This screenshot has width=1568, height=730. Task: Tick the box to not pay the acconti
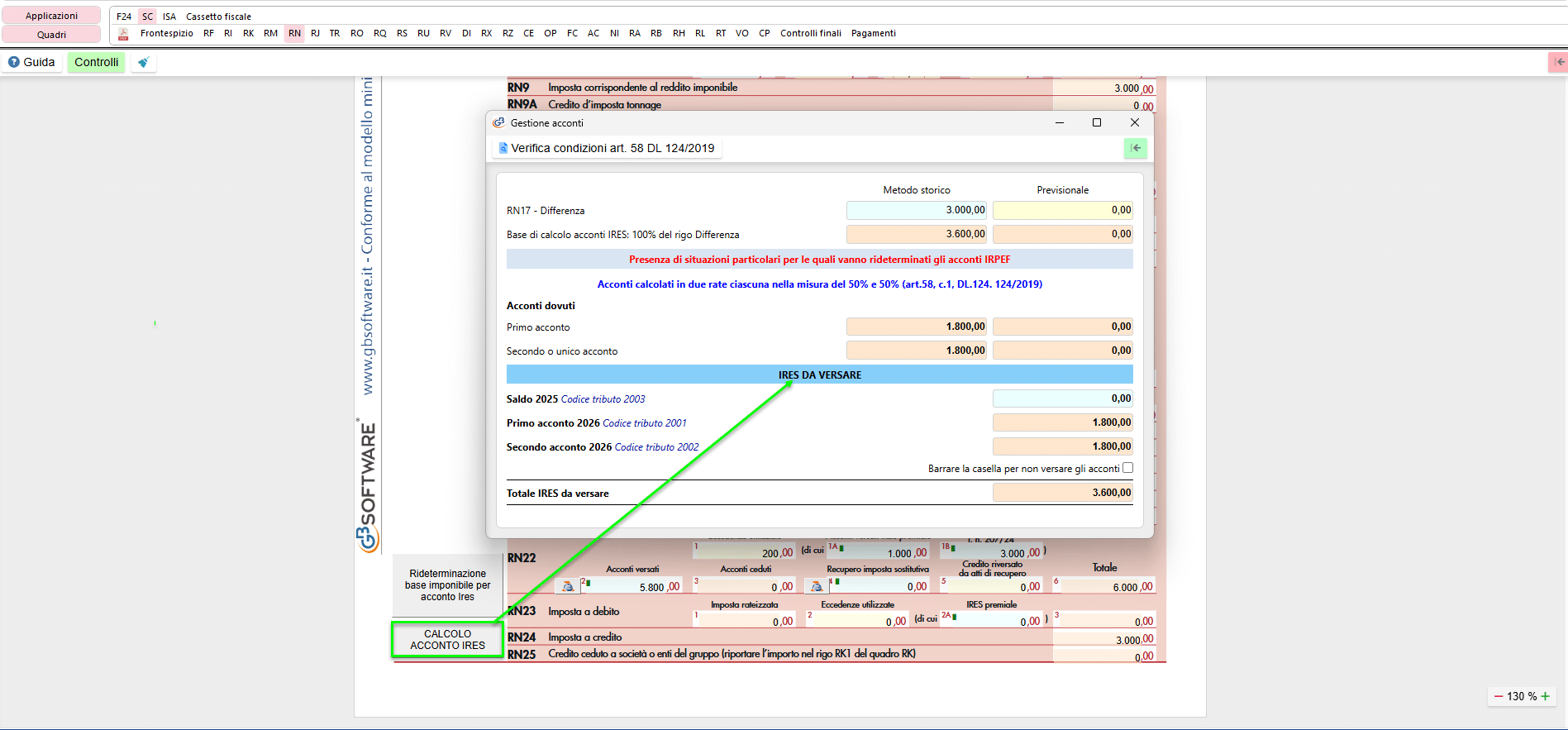click(1127, 468)
